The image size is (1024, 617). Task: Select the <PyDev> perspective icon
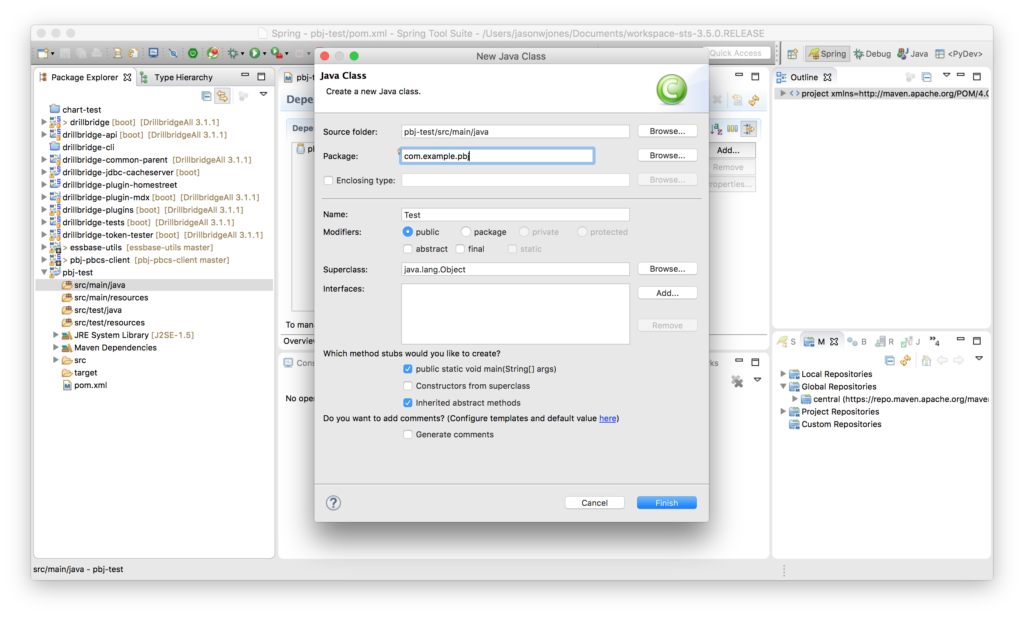click(x=955, y=53)
